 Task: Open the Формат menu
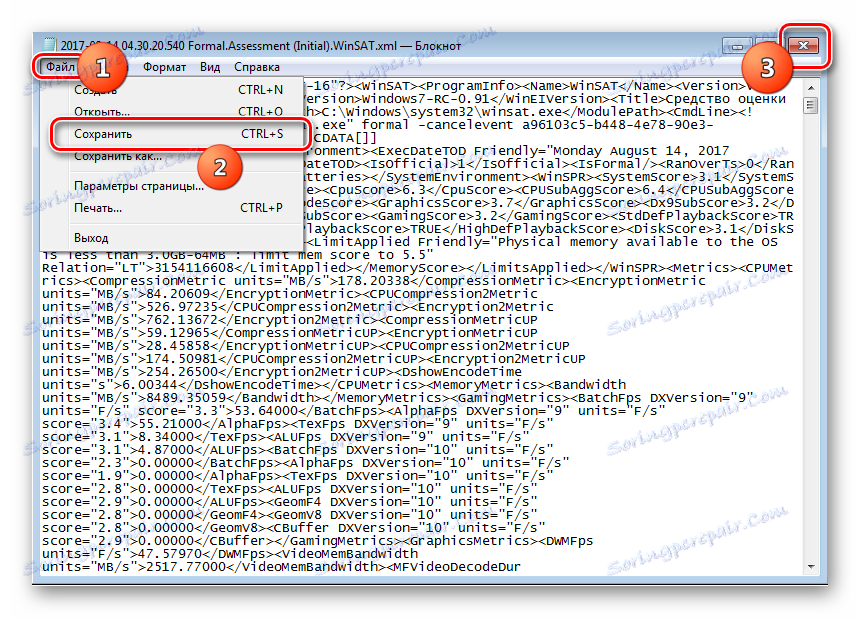pyautogui.click(x=164, y=67)
